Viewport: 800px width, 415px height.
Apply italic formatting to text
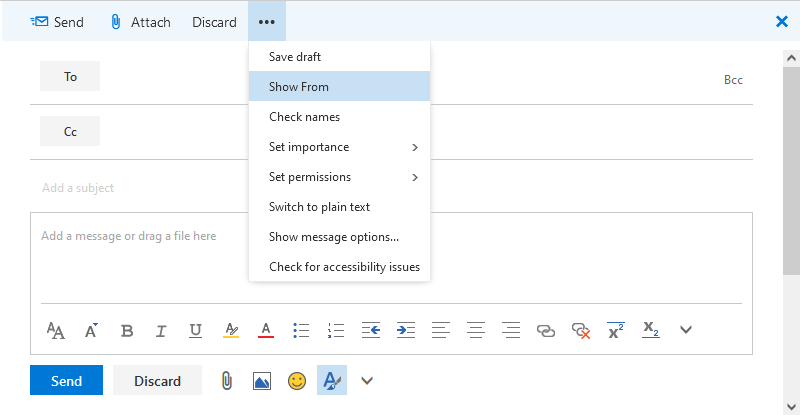pyautogui.click(x=161, y=329)
